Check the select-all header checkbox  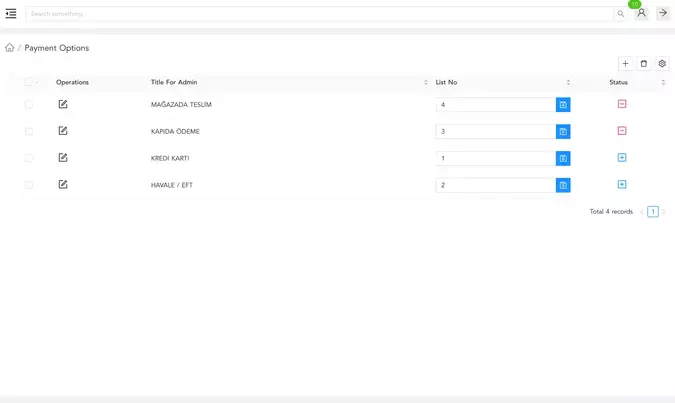click(x=28, y=82)
